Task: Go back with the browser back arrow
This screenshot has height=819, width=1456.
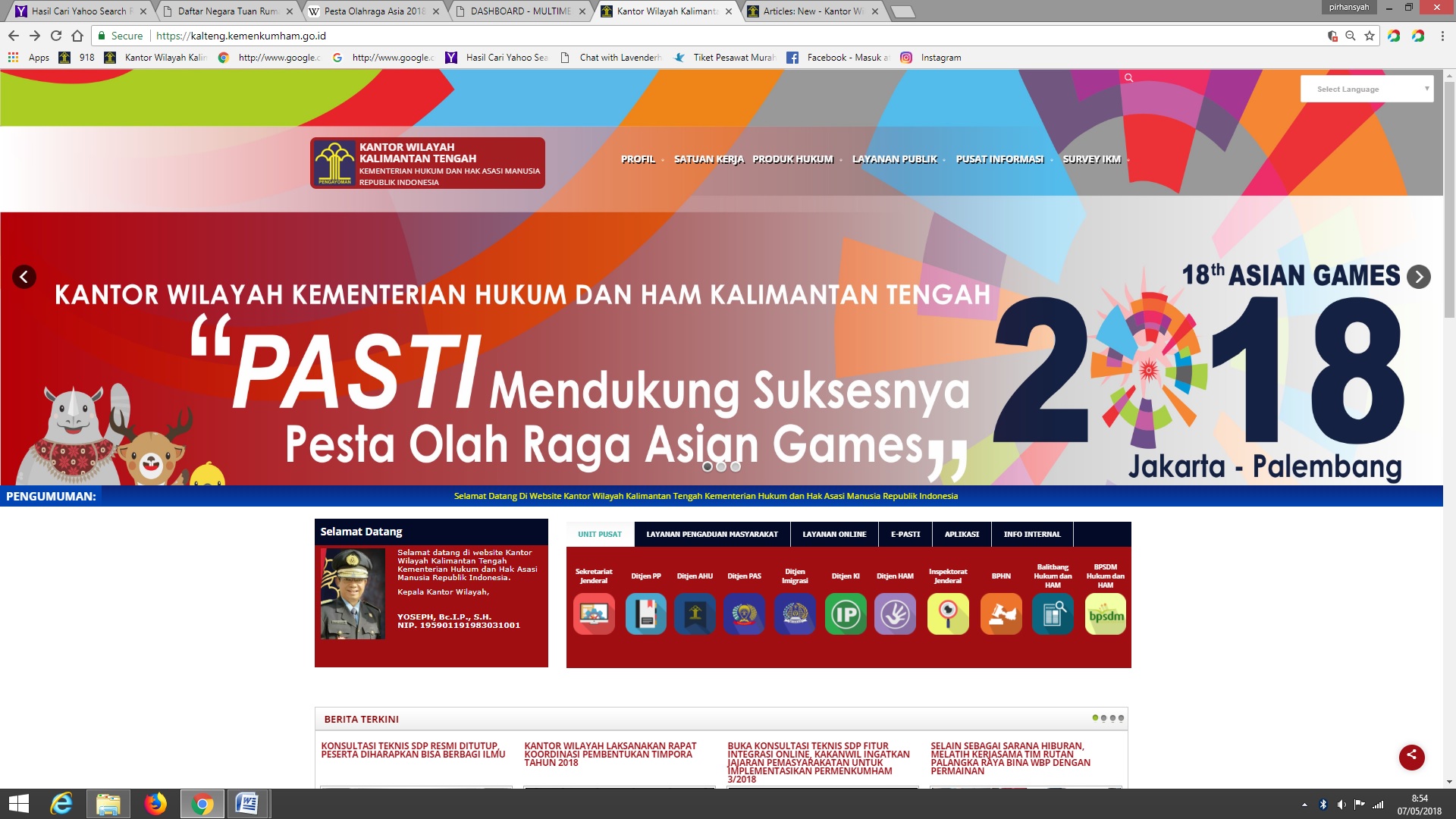Action: click(14, 36)
